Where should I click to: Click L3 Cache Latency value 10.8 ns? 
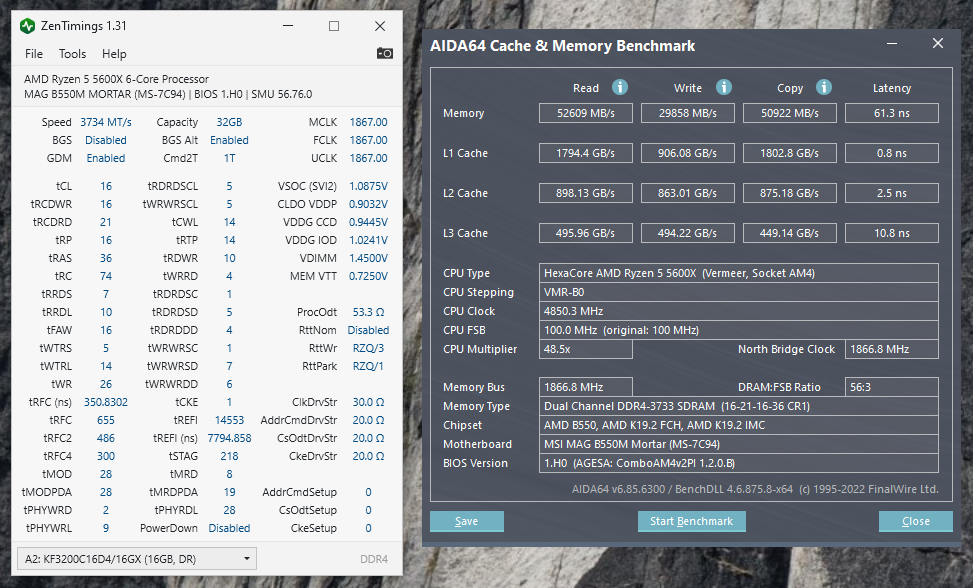[x=892, y=233]
